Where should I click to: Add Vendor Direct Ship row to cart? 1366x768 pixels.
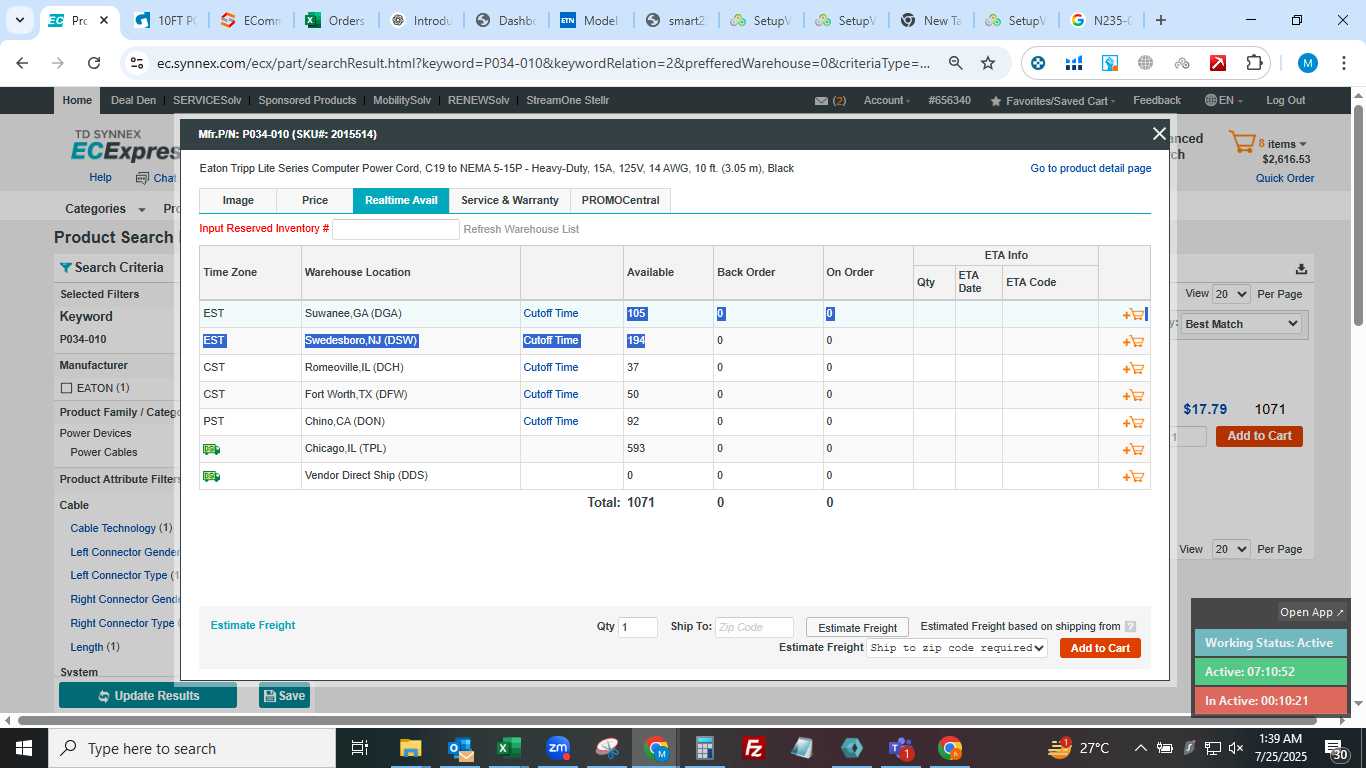tap(1133, 476)
